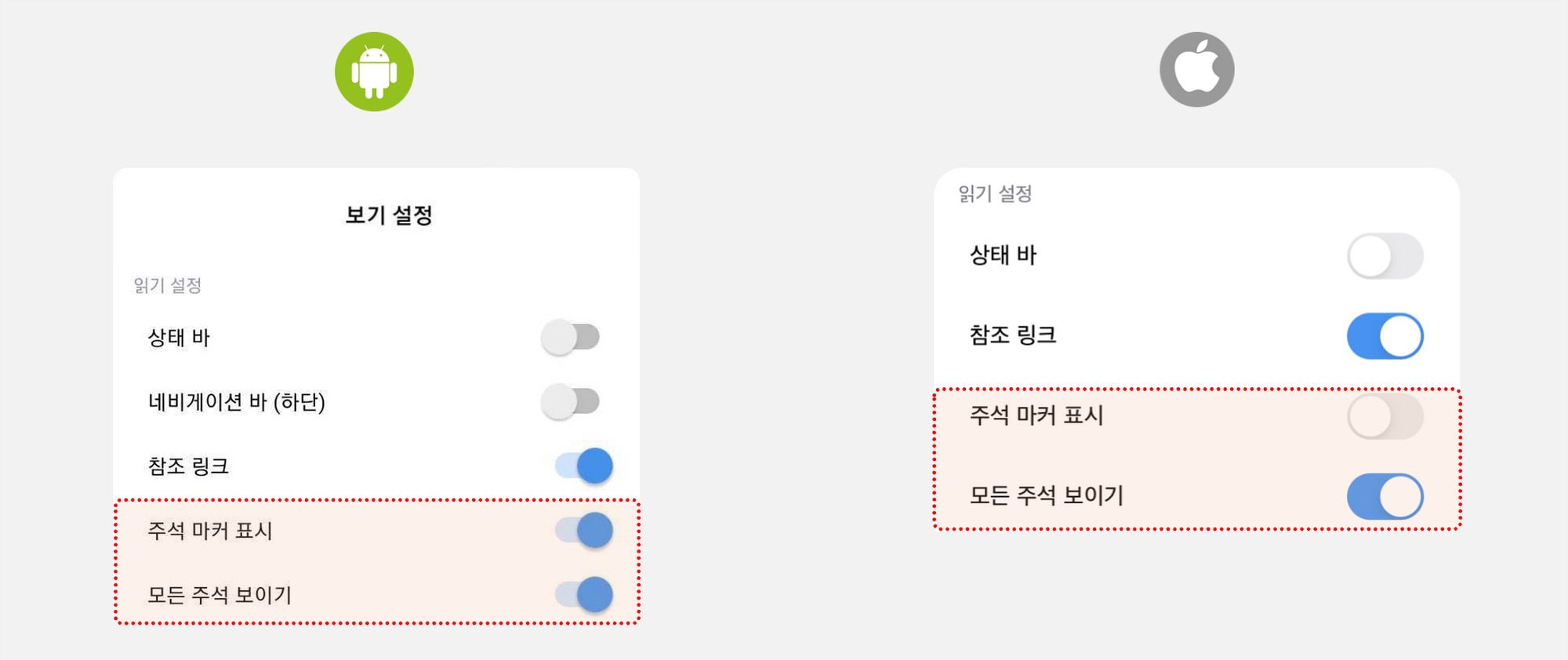This screenshot has height=660, width=1568.
Task: Enable 상태 바 switch in iOS panel
Action: pos(1385,256)
